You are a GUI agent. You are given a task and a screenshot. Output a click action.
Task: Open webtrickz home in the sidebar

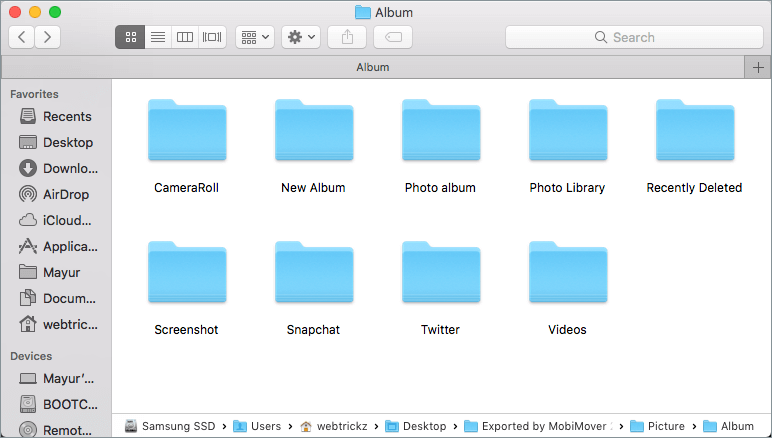(x=58, y=324)
